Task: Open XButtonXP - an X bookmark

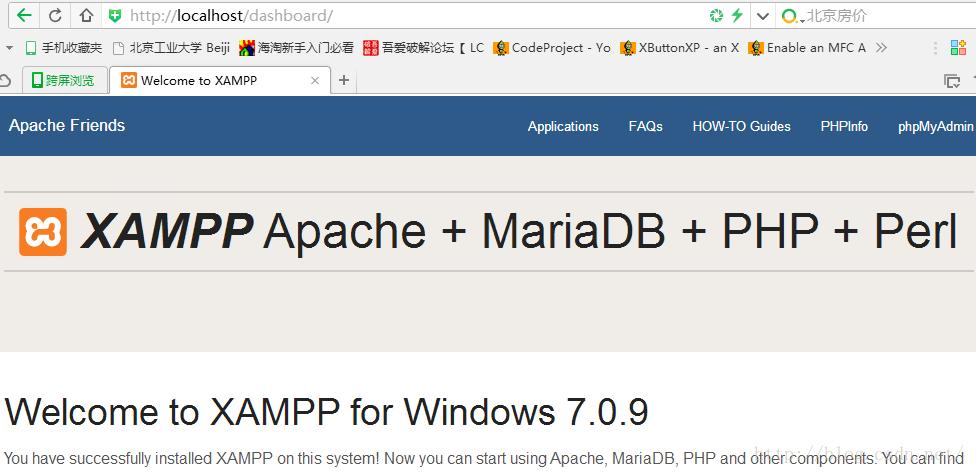Action: [679, 47]
